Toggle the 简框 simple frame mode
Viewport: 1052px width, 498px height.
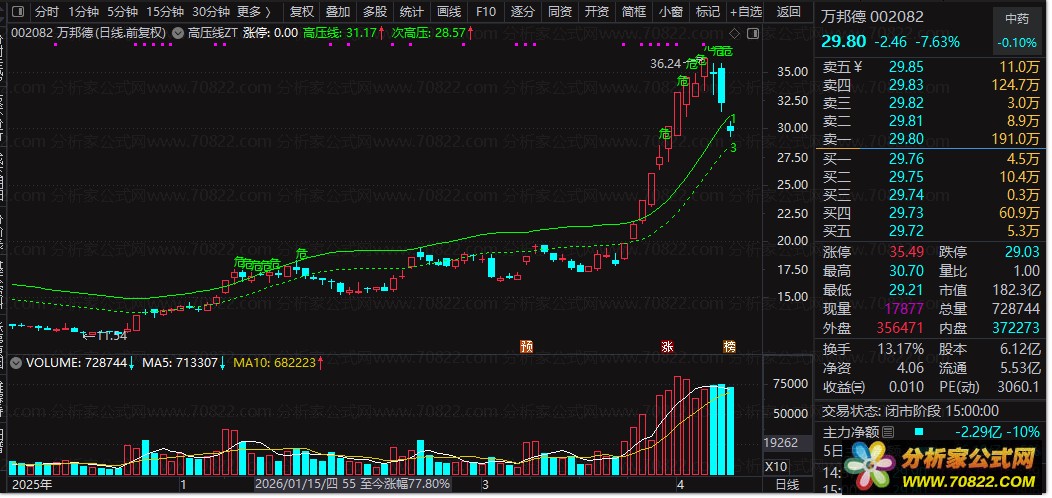click(633, 12)
